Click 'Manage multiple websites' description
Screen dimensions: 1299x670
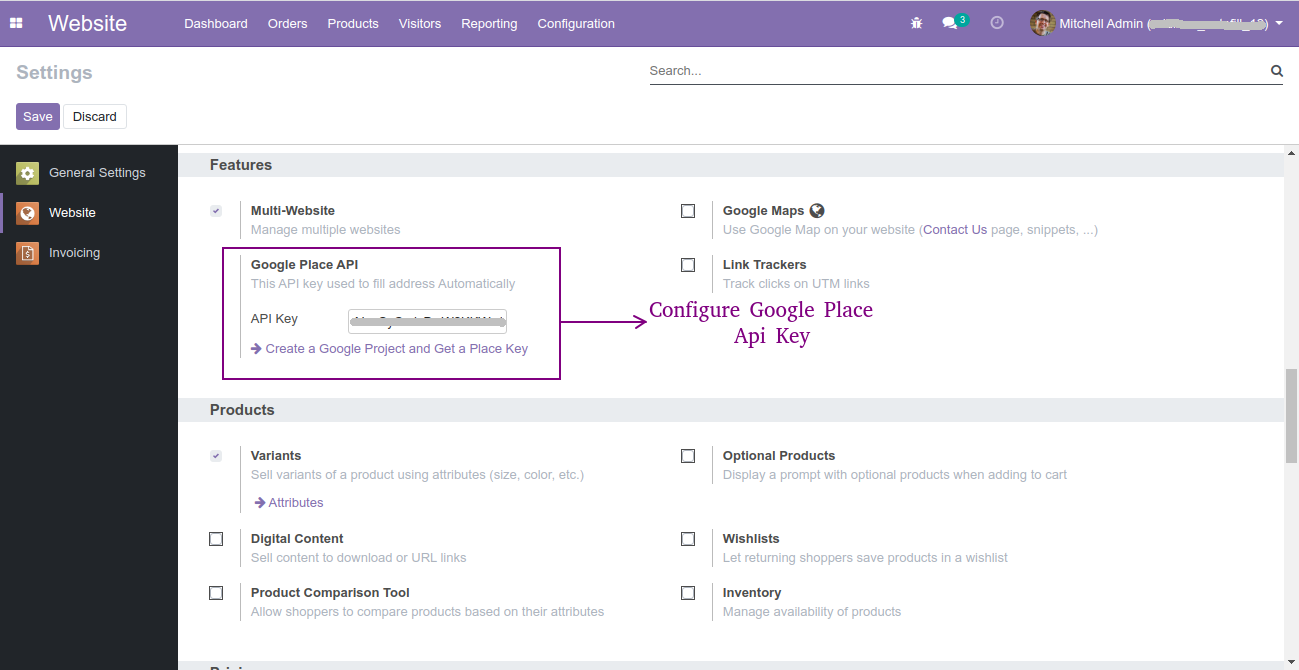pos(326,230)
